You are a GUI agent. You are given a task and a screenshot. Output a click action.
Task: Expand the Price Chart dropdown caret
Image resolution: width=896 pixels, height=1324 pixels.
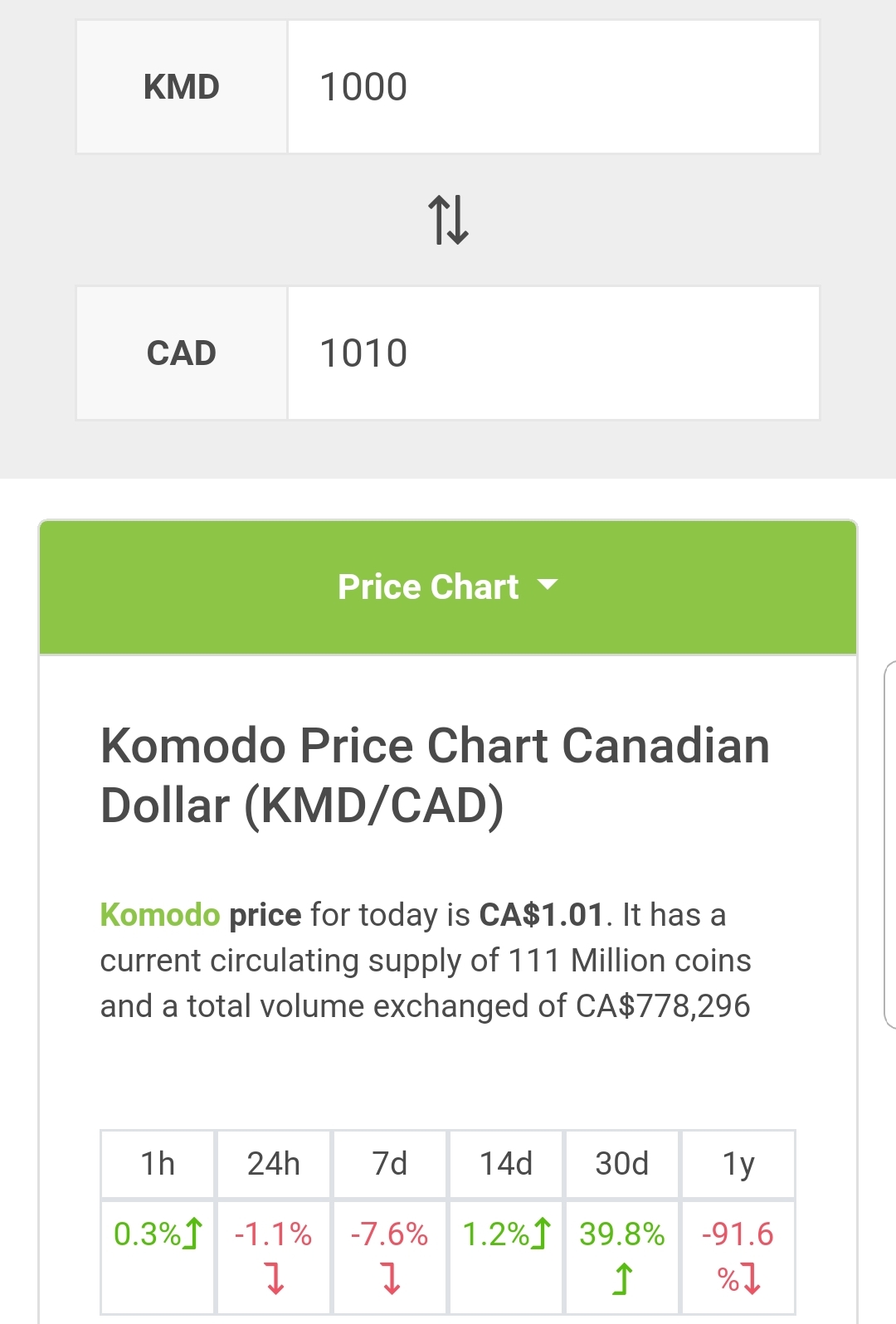click(x=548, y=585)
